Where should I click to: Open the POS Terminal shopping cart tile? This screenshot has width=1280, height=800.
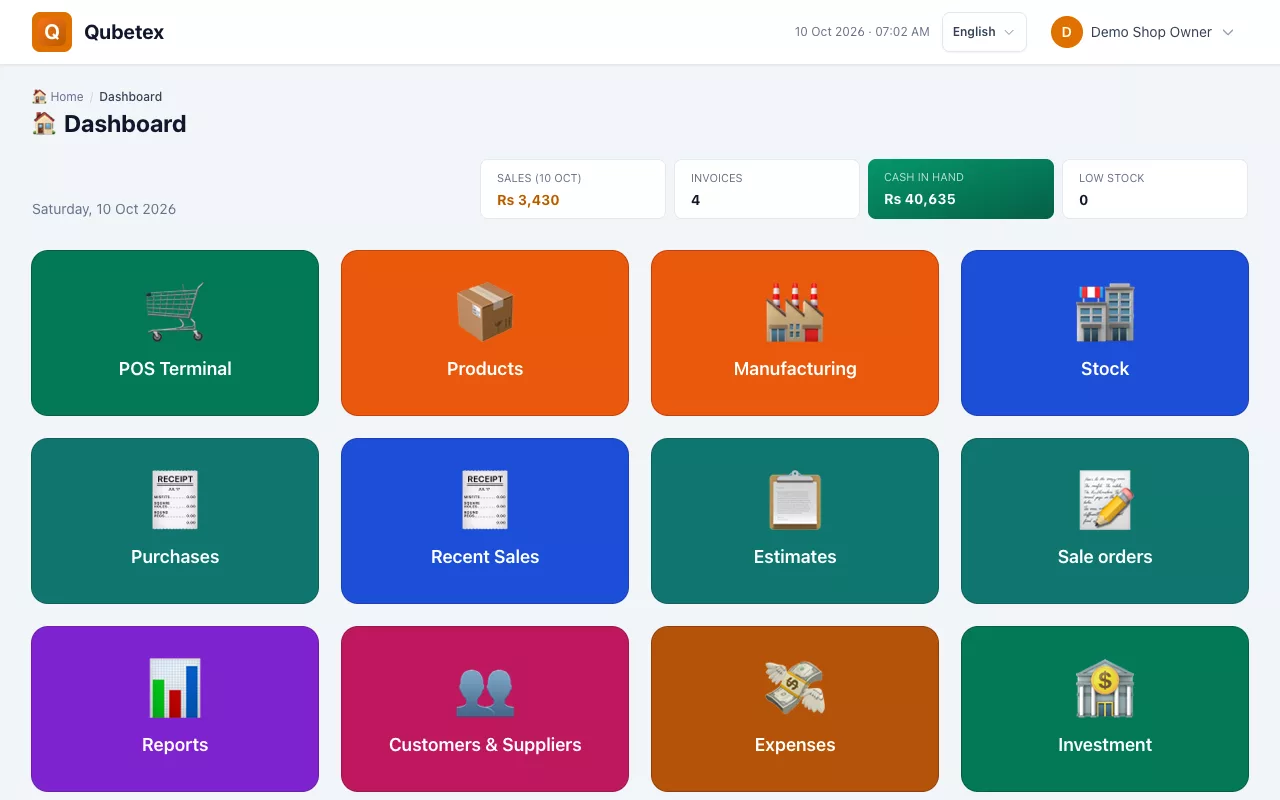tap(175, 333)
